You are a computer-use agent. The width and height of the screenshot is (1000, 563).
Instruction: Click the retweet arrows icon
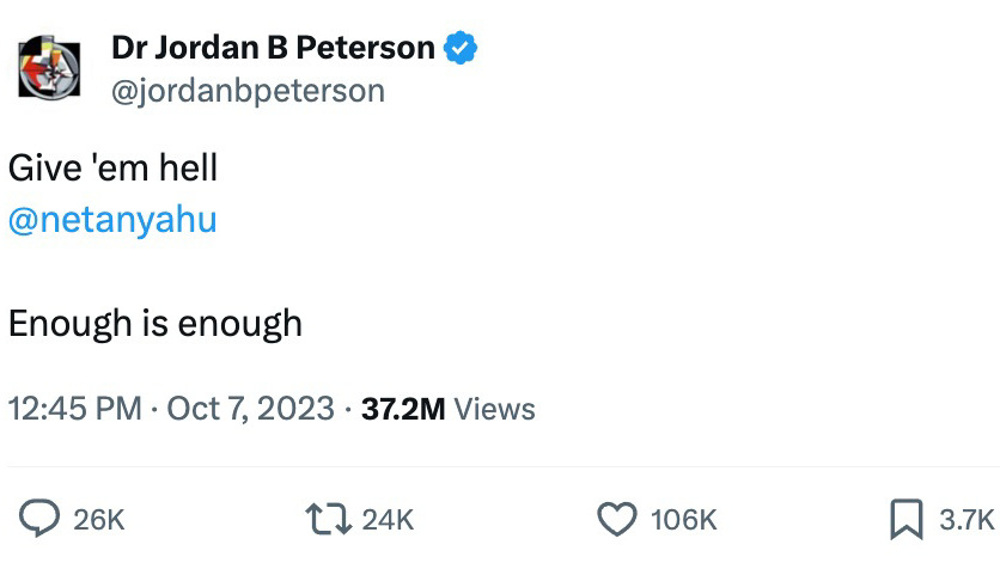pyautogui.click(x=328, y=519)
